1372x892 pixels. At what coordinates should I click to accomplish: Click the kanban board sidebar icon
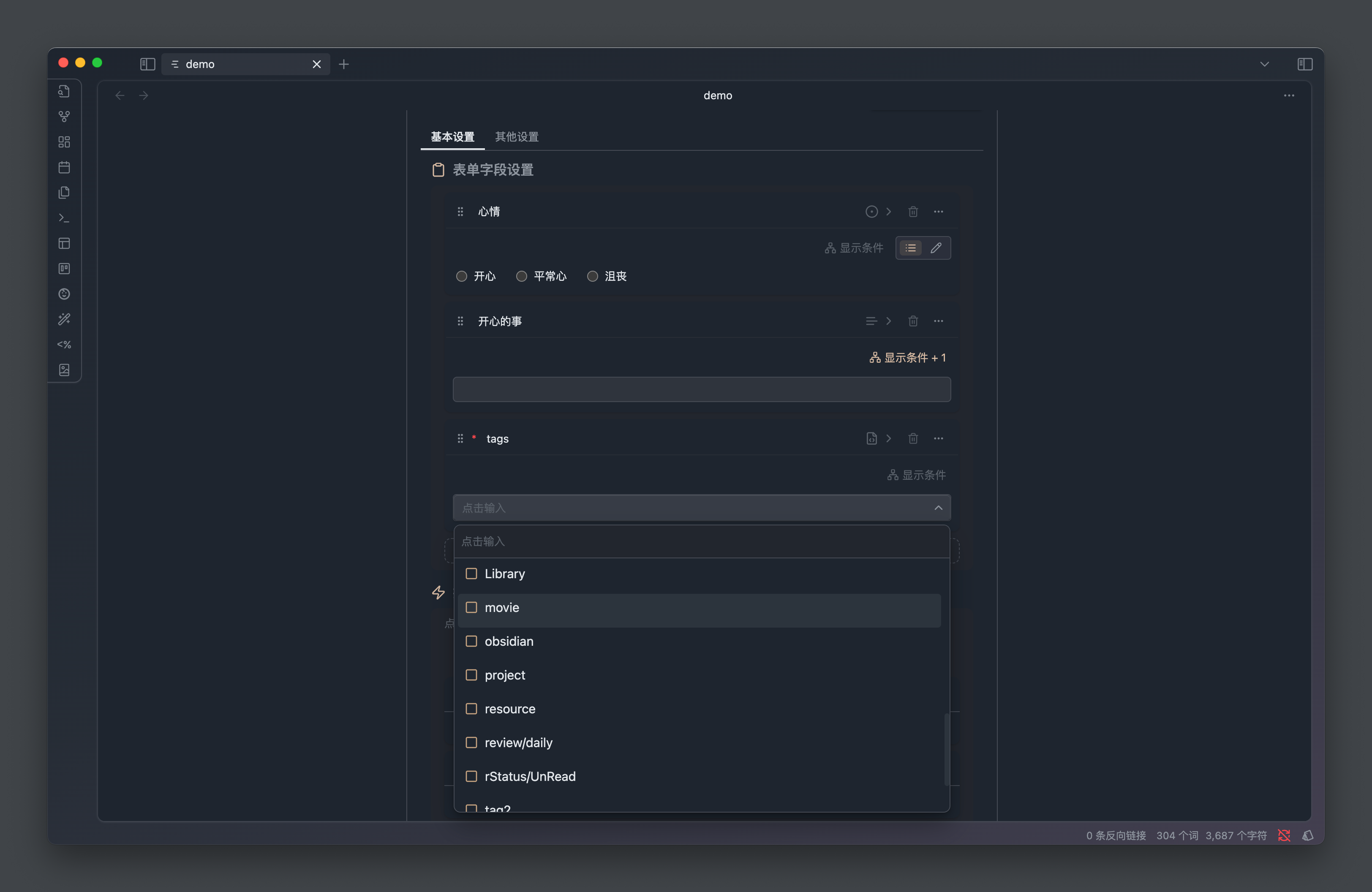(x=64, y=269)
